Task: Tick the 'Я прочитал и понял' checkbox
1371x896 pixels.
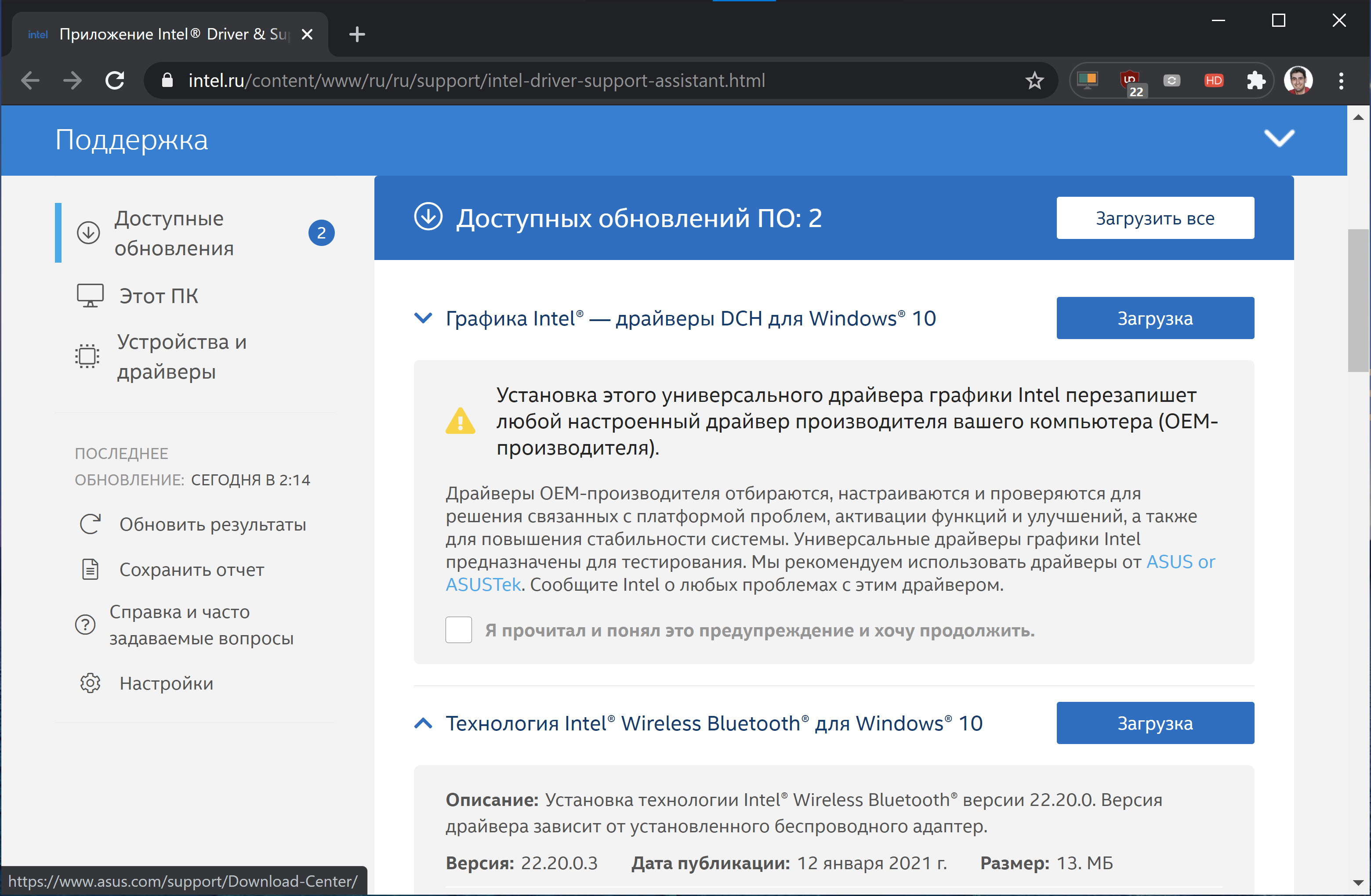Action: [x=458, y=629]
